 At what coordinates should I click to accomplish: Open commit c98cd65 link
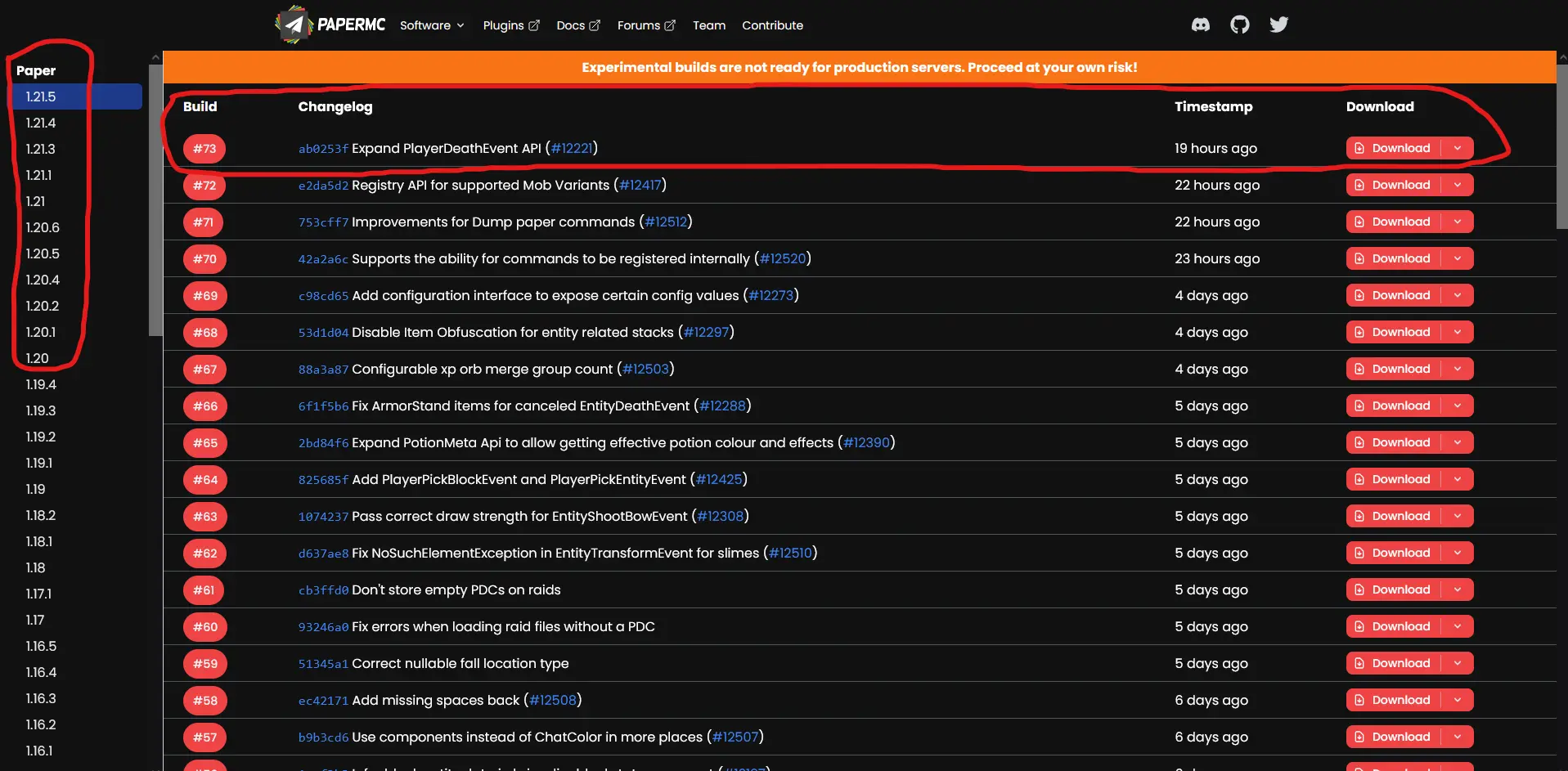click(x=323, y=296)
